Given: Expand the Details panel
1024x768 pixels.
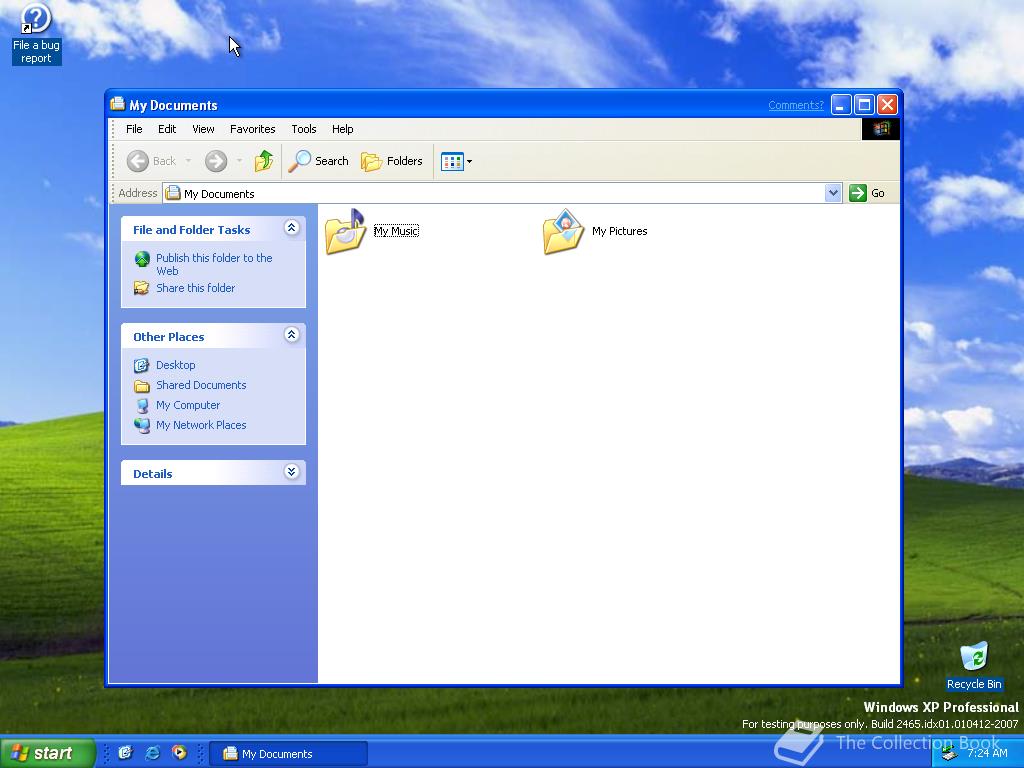Looking at the screenshot, I should point(291,472).
